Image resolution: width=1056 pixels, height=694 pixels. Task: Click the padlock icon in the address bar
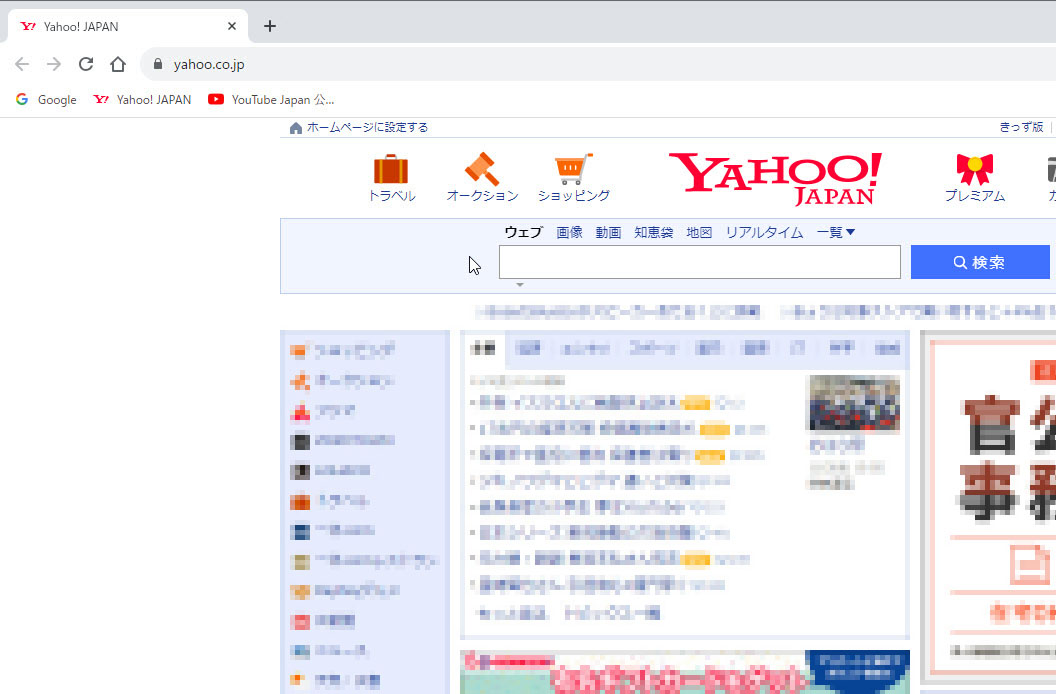click(157, 62)
